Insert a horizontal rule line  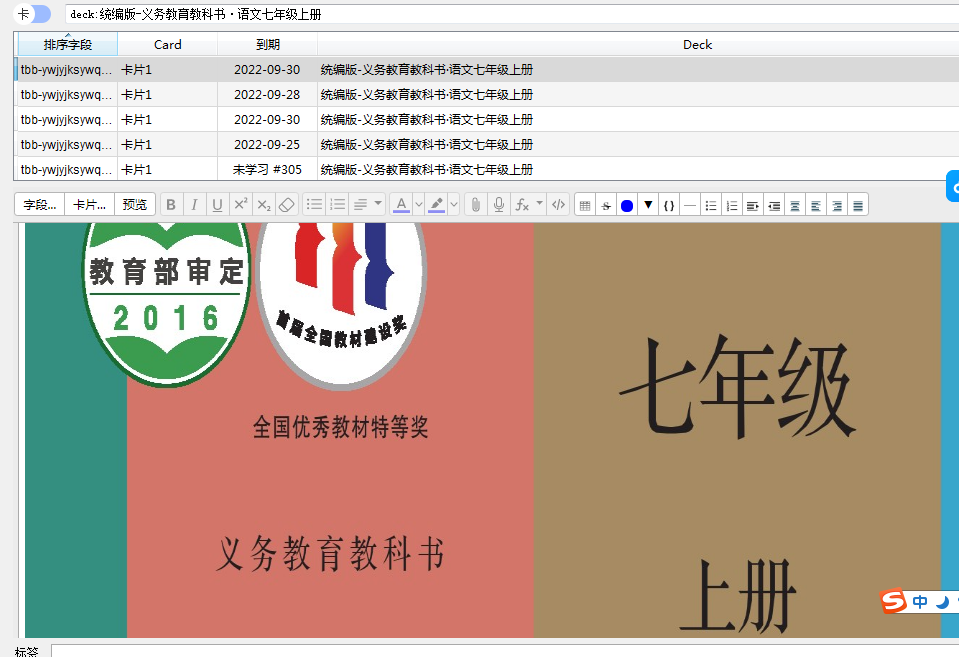pos(690,206)
